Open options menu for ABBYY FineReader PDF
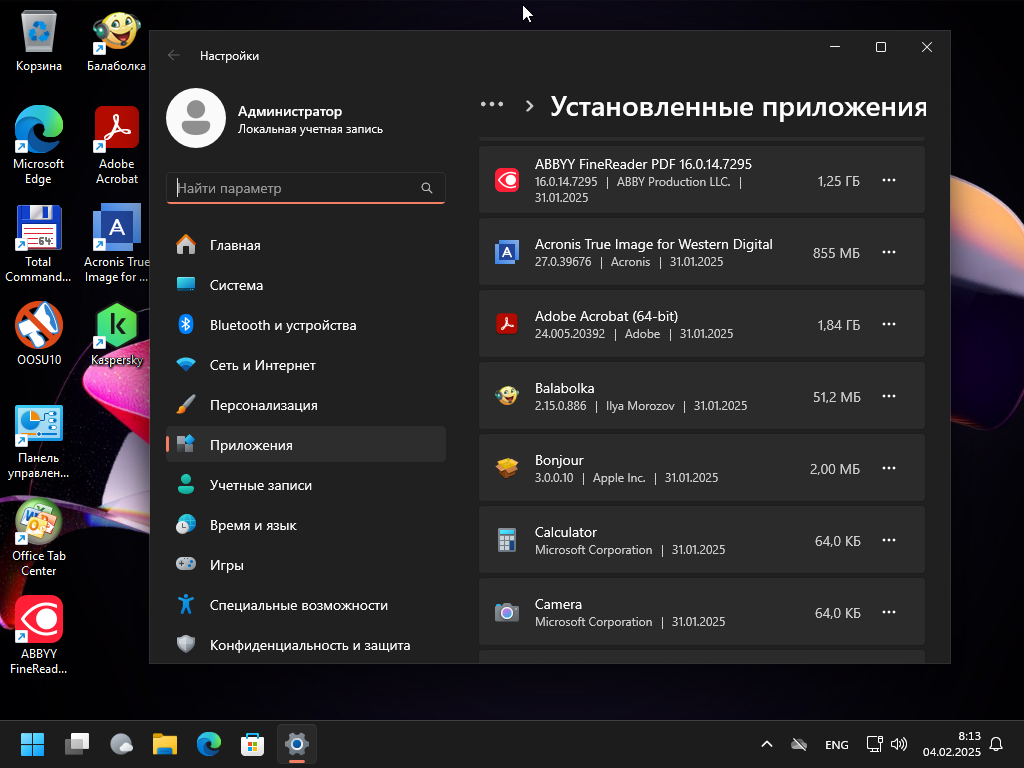 (x=889, y=180)
